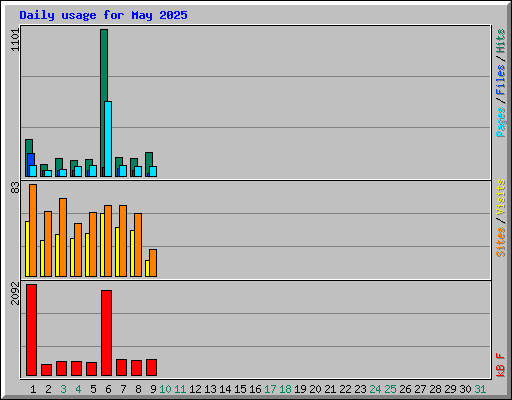This screenshot has height=400, width=512.
Task: Click the red 'KB F' legend label
Action: 501,365
